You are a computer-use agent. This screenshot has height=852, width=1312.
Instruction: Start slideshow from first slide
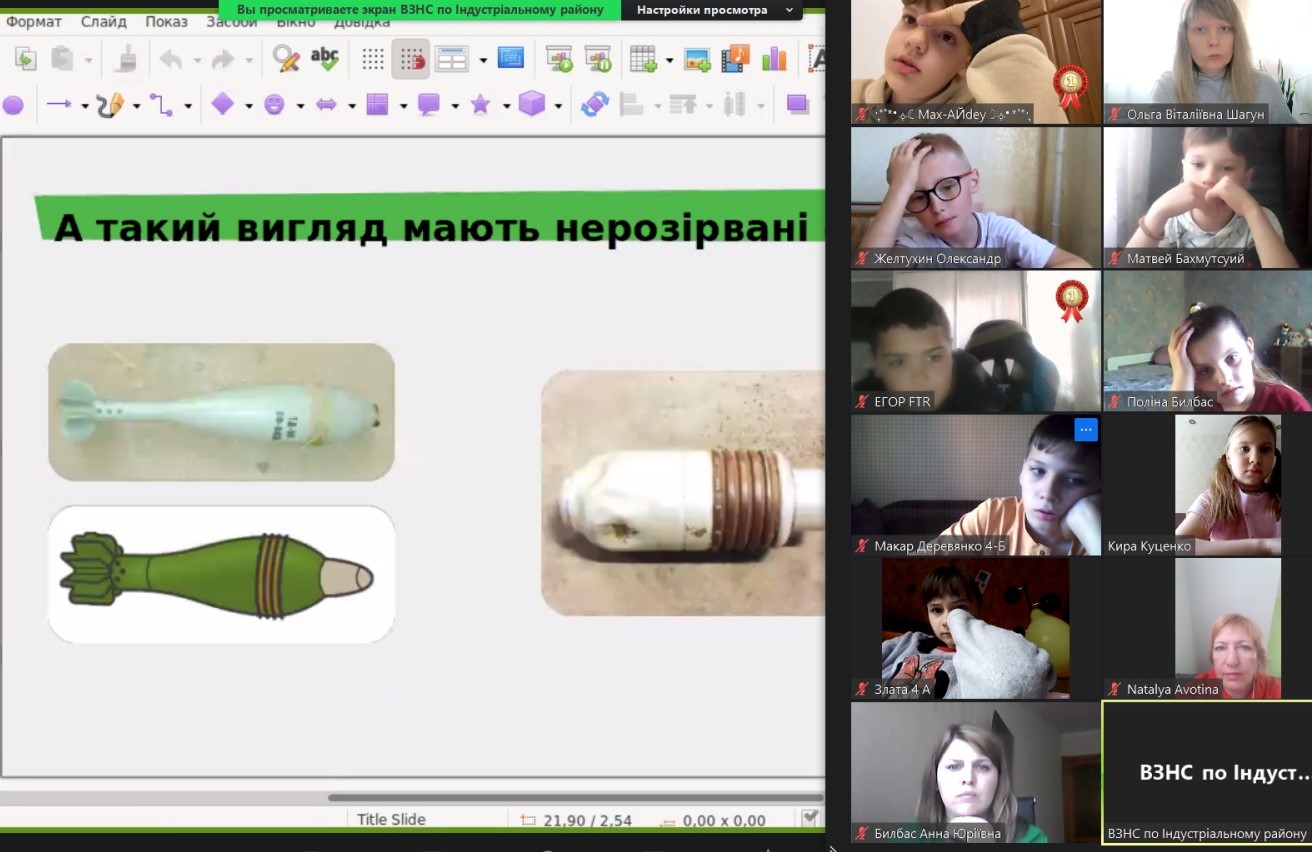tap(559, 60)
